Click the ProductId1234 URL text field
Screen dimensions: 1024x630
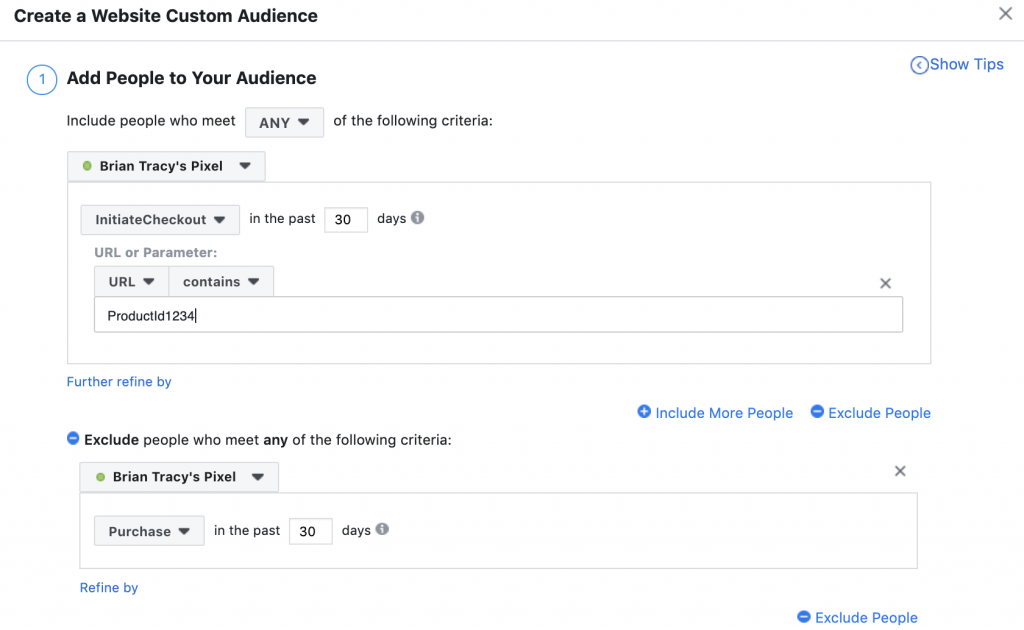(x=498, y=315)
